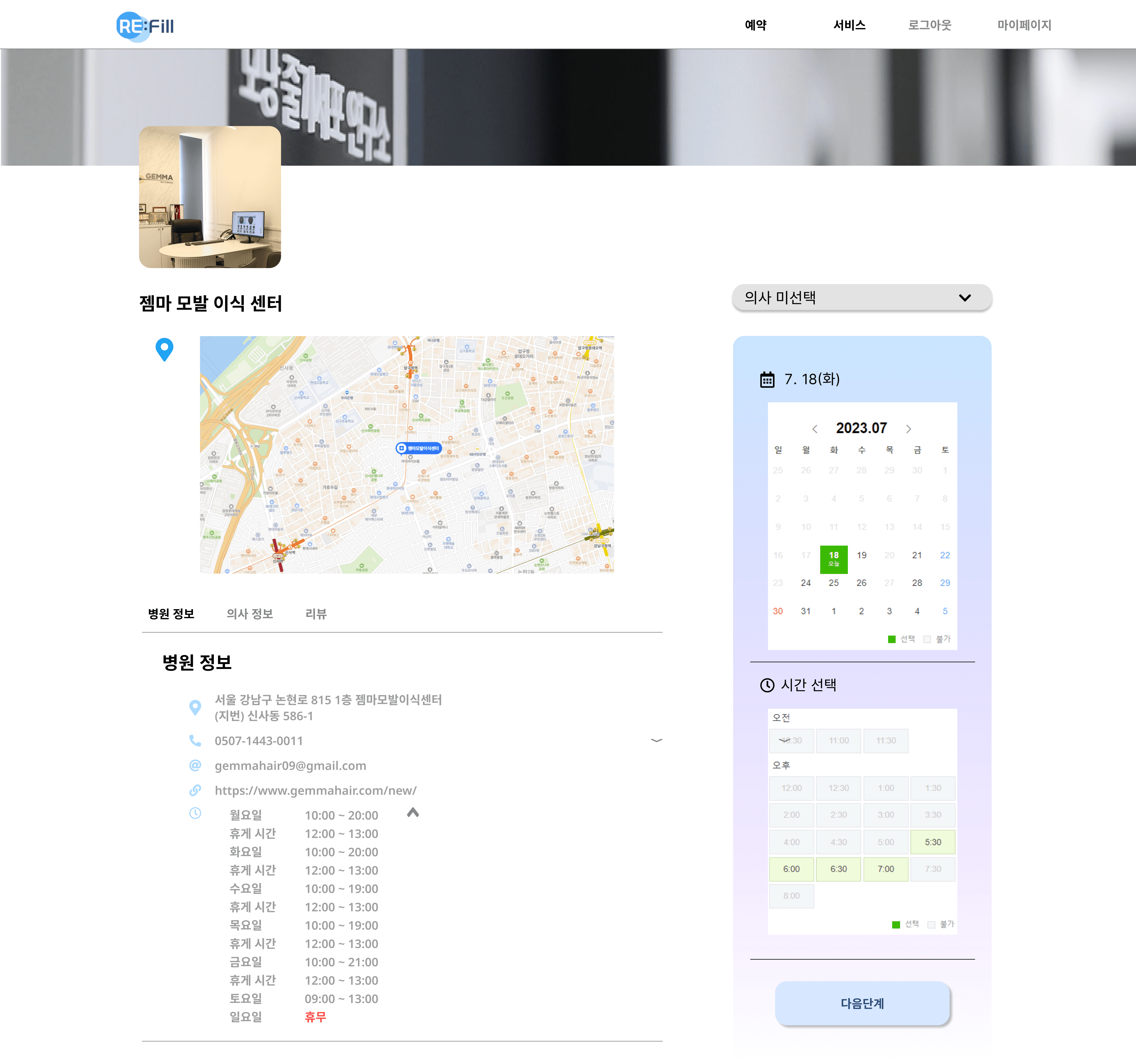Click the gray 불가 legend swatch under the calendar

(927, 639)
